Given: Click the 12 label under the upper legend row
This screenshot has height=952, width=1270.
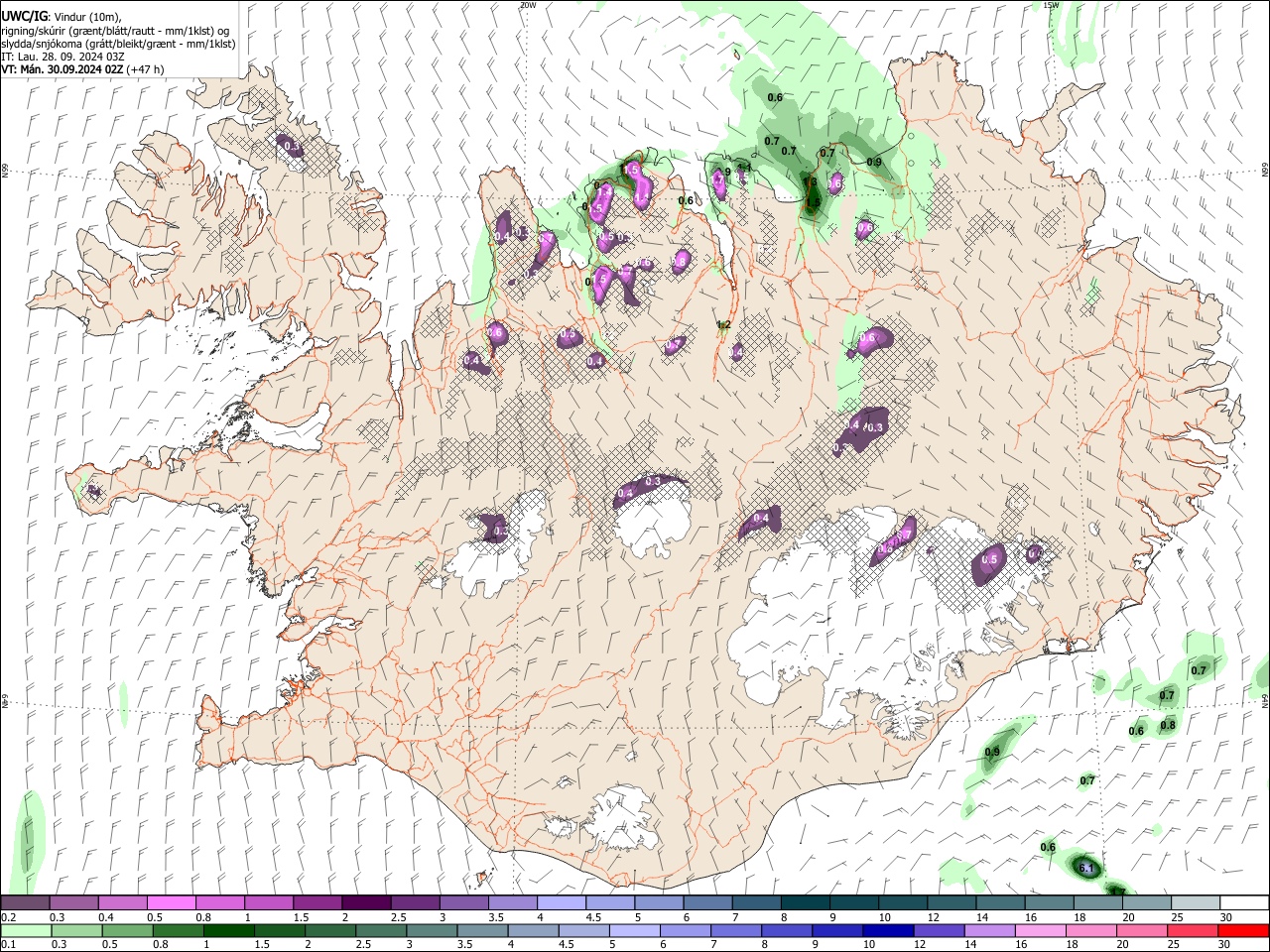Looking at the screenshot, I should click(934, 917).
